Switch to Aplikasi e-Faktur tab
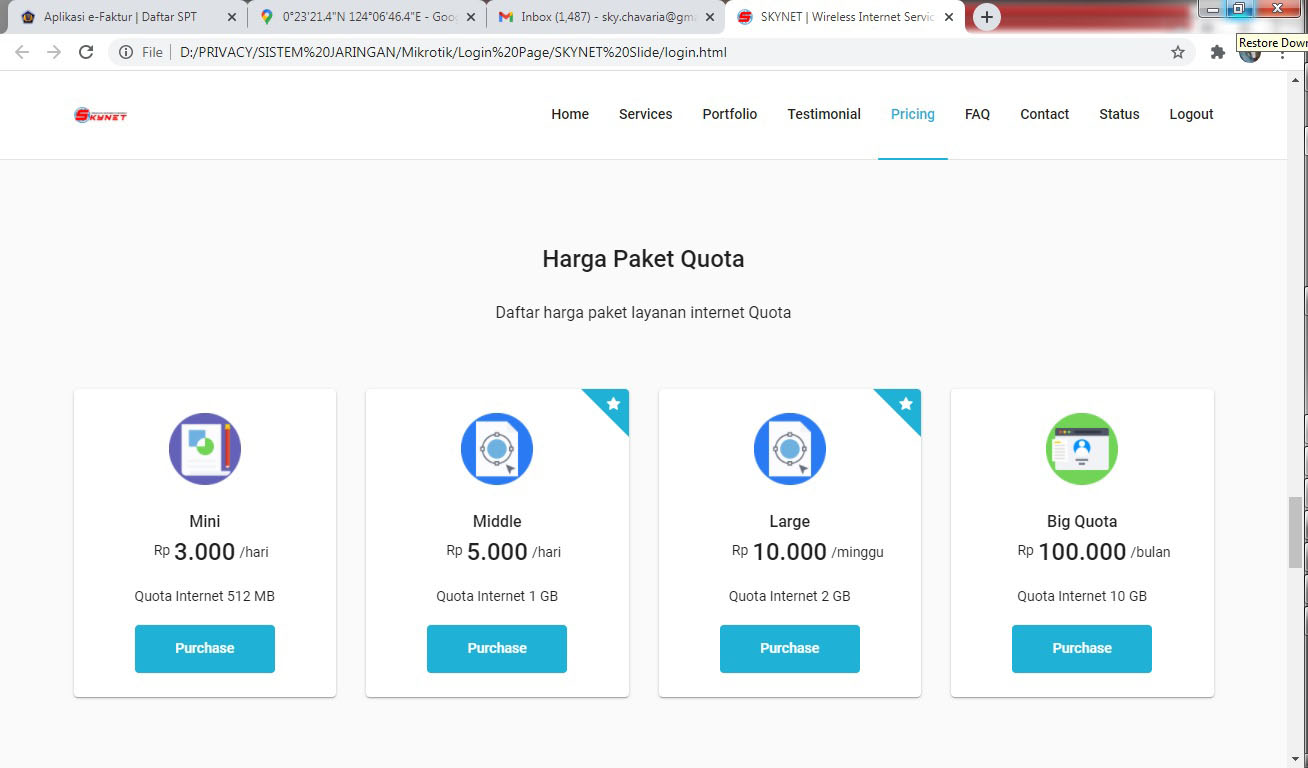1308x768 pixels. [x=120, y=17]
